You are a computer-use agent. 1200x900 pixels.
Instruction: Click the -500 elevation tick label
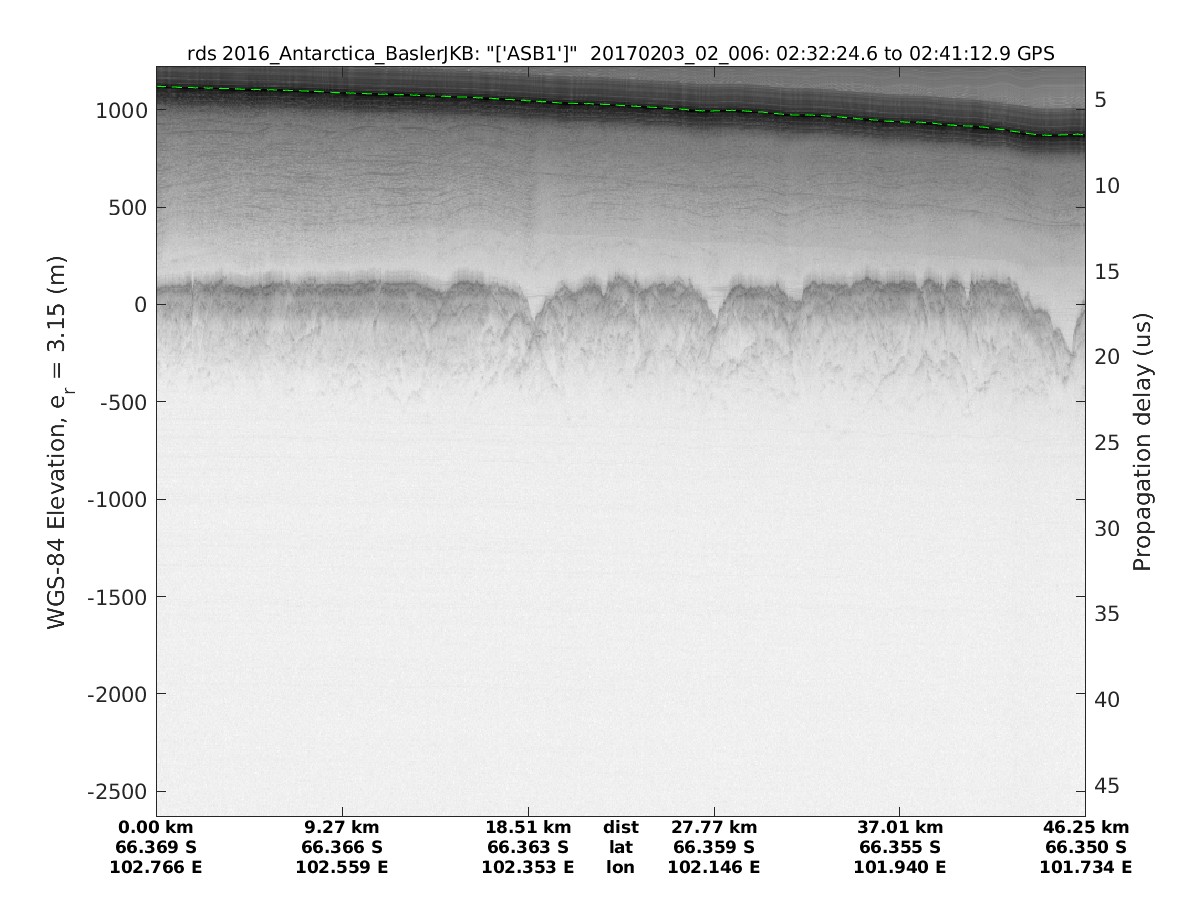point(122,402)
